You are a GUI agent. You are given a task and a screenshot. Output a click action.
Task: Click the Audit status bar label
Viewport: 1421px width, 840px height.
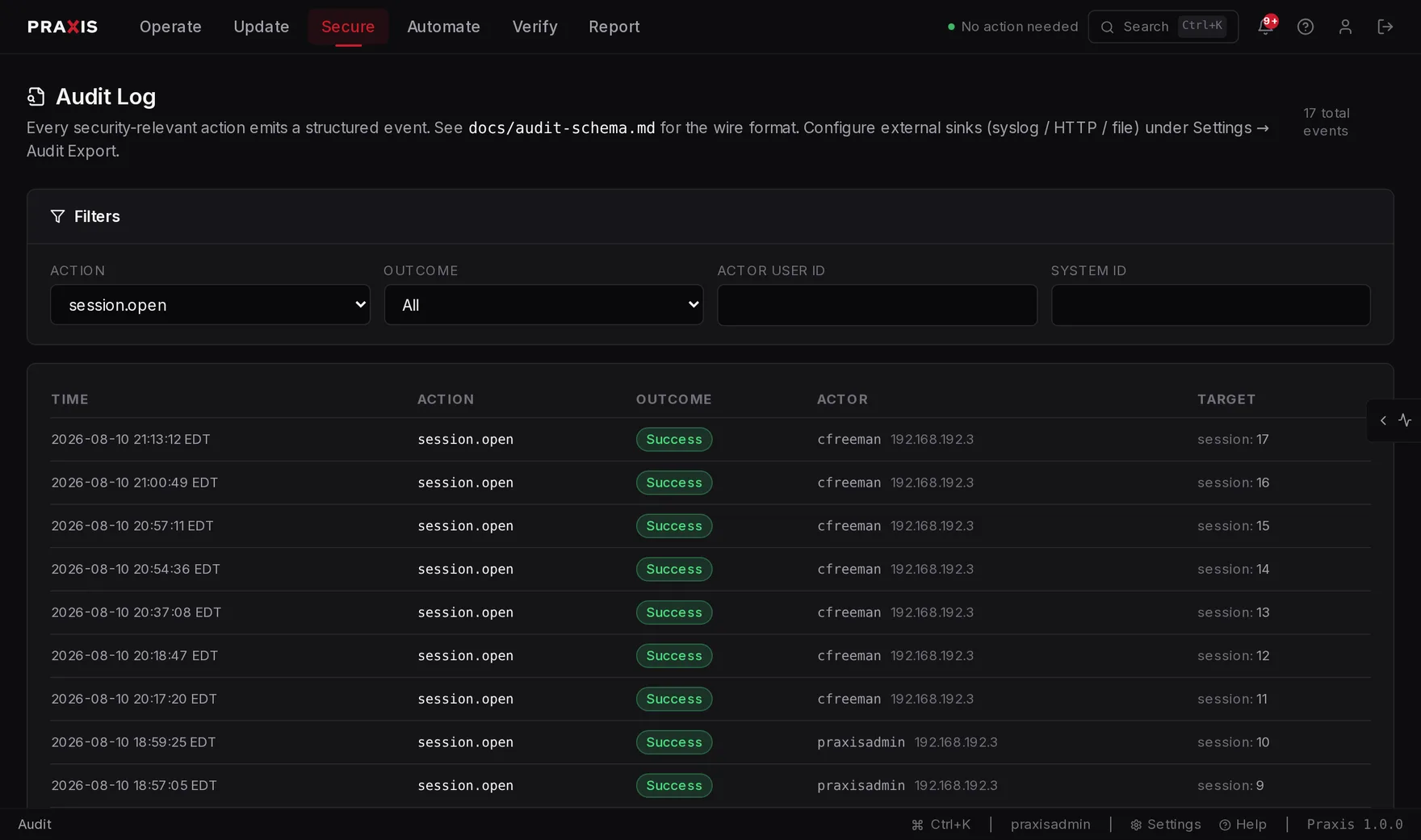click(35, 825)
